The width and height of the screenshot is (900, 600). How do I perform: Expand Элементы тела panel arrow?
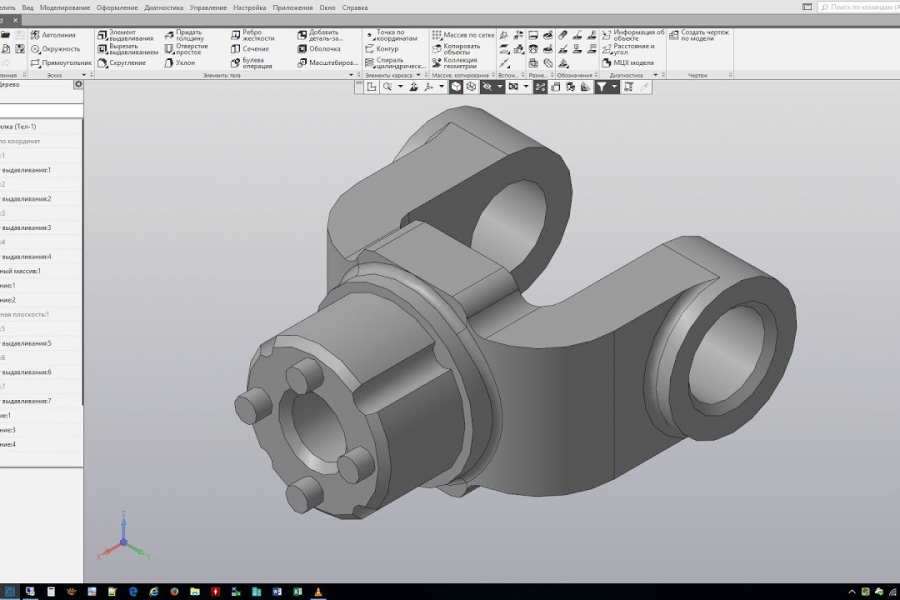pyautogui.click(x=351, y=75)
